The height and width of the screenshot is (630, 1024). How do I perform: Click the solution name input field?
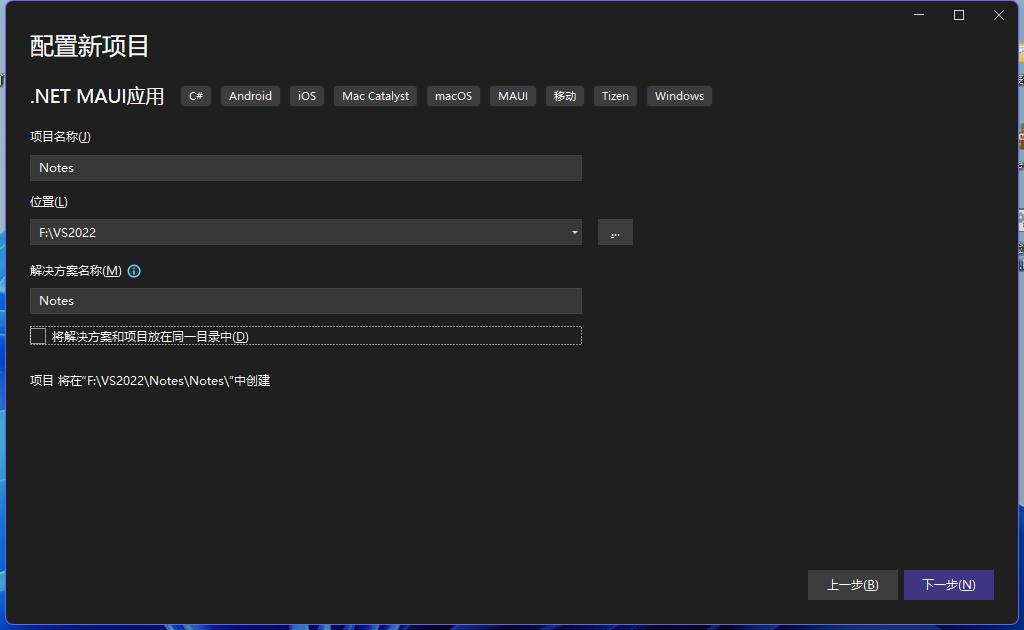pos(306,301)
